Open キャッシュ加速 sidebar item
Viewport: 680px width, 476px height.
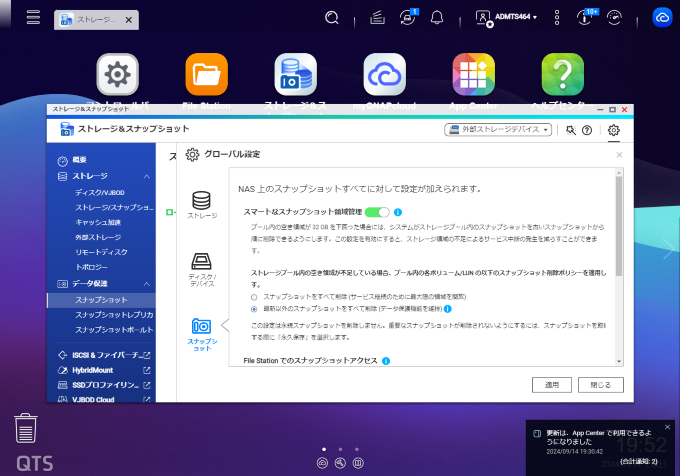tap(98, 222)
